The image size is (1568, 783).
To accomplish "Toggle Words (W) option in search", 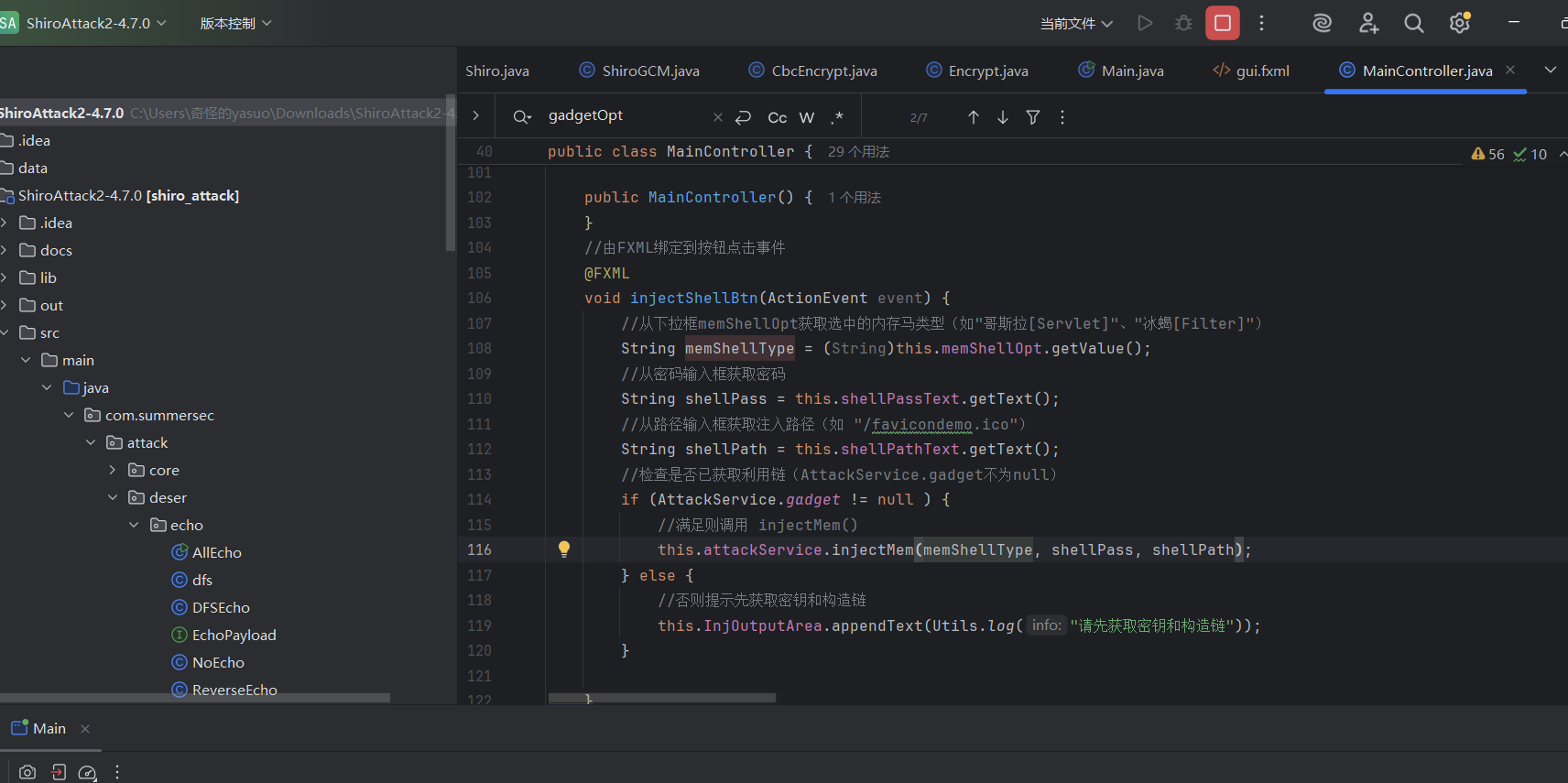I will point(806,117).
